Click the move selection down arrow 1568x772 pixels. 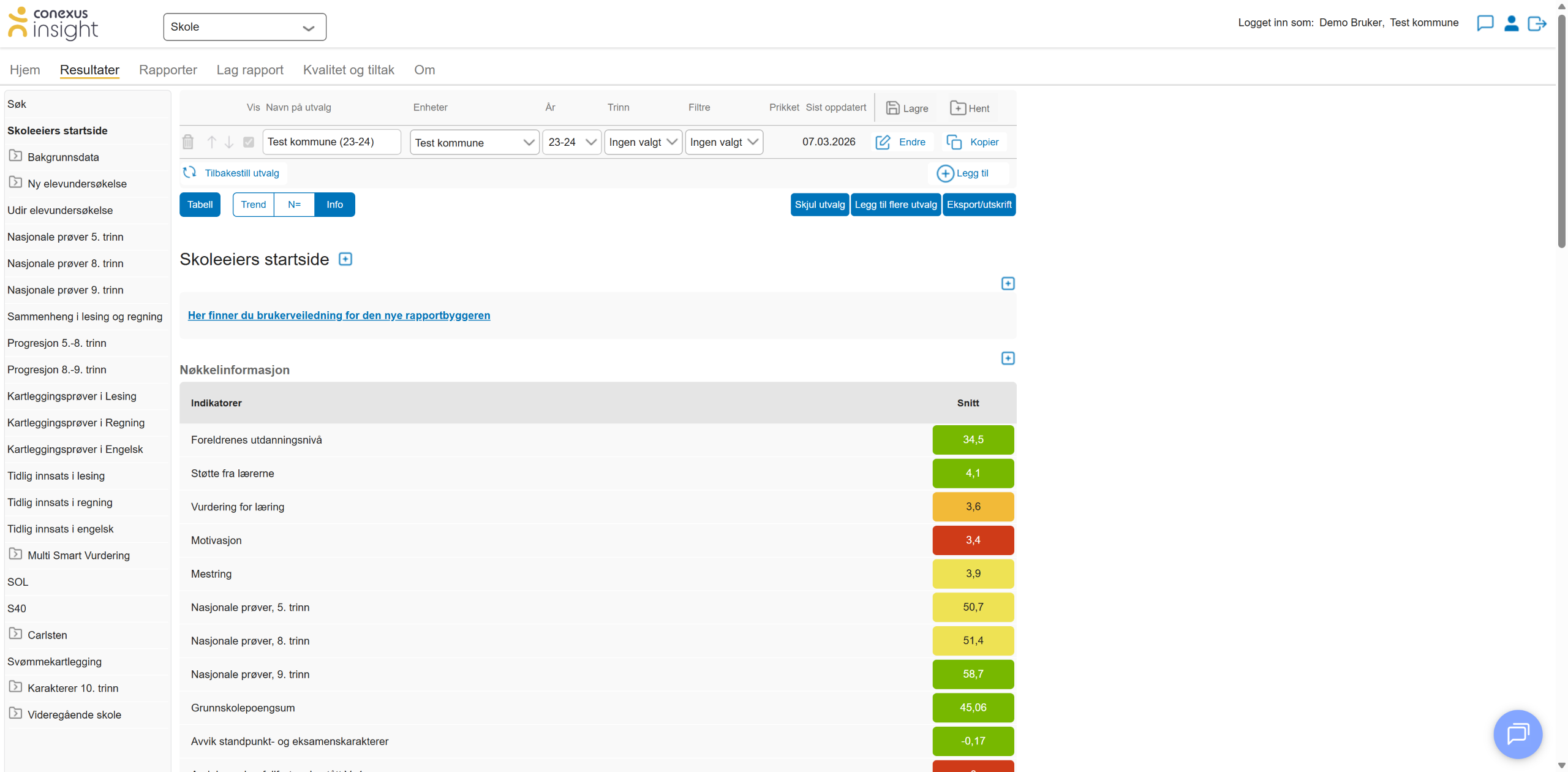coord(229,142)
